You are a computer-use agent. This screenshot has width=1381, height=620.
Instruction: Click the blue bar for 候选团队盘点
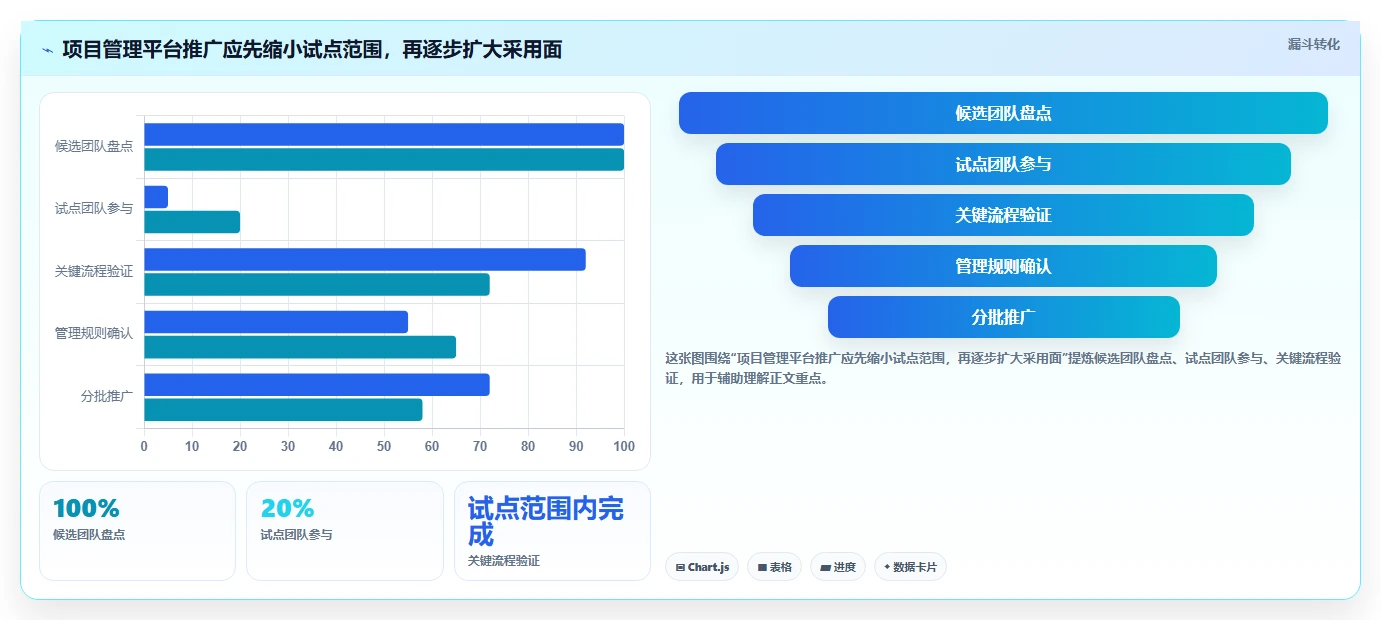pos(384,134)
